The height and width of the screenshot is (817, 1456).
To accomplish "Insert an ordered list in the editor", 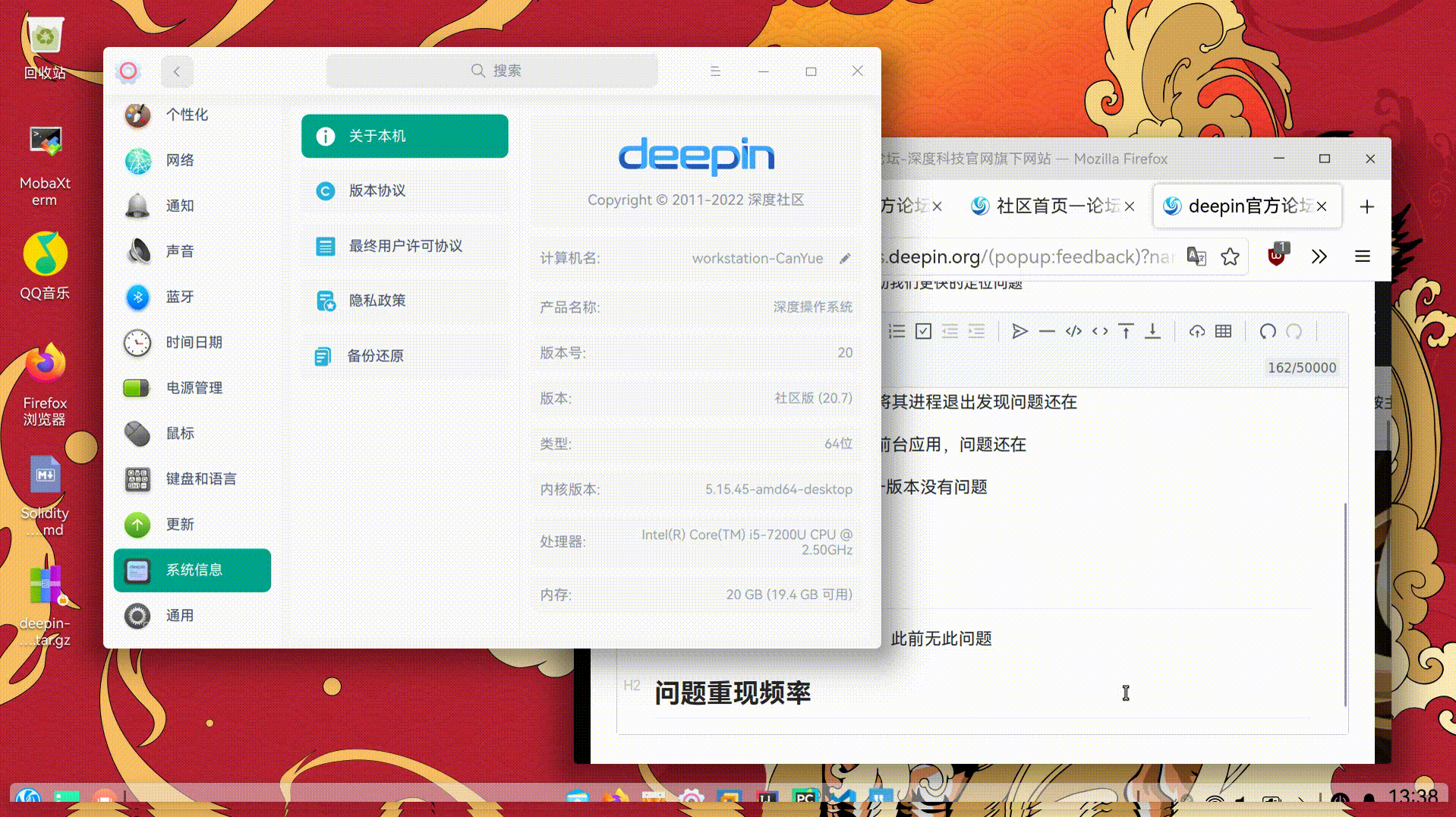I will (897, 331).
